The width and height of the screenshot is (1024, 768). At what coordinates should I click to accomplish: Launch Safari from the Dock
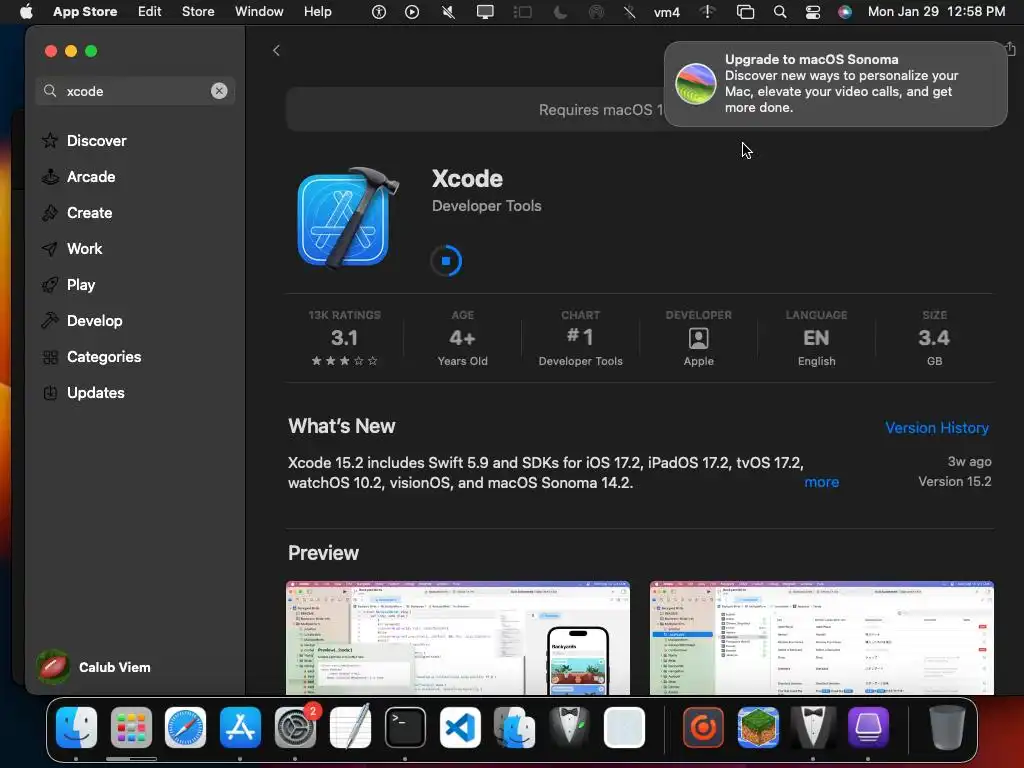(x=185, y=727)
